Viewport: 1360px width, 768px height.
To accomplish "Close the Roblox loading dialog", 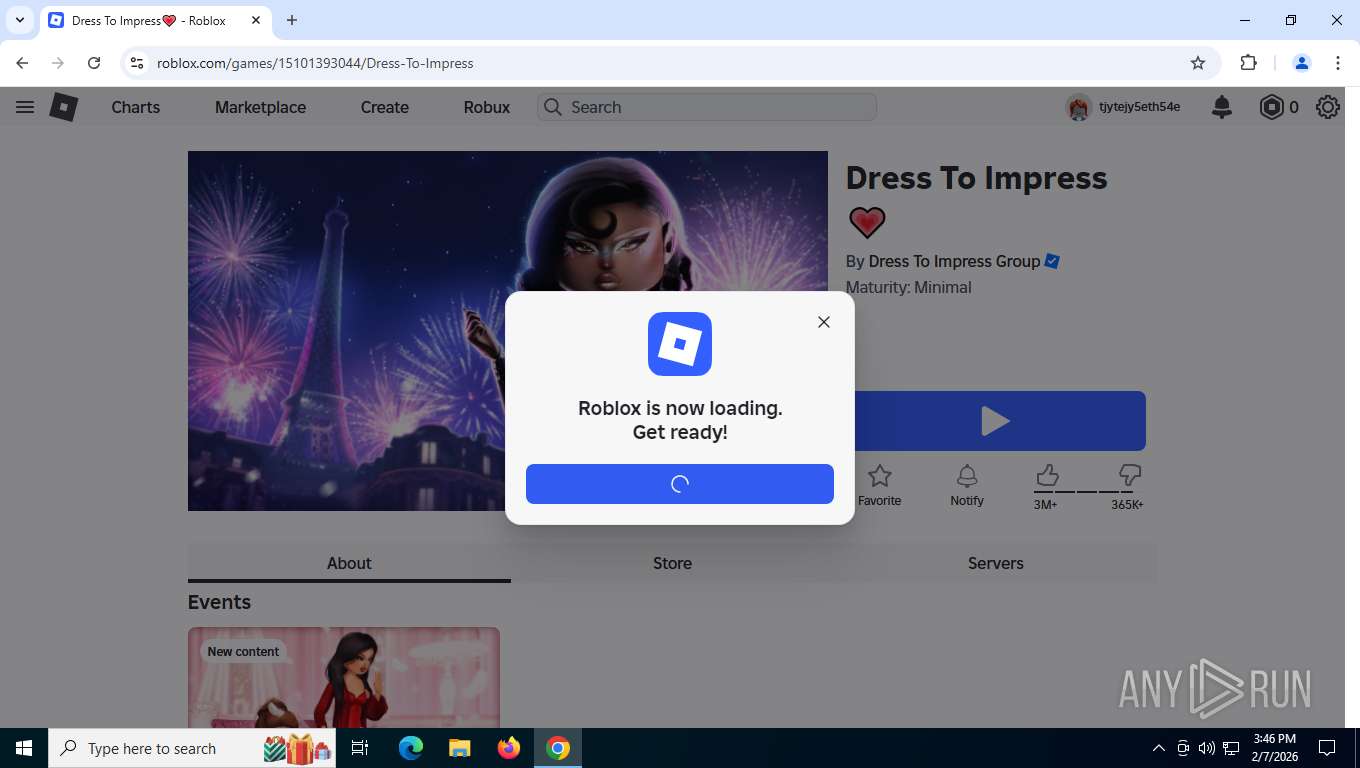I will pyautogui.click(x=824, y=322).
